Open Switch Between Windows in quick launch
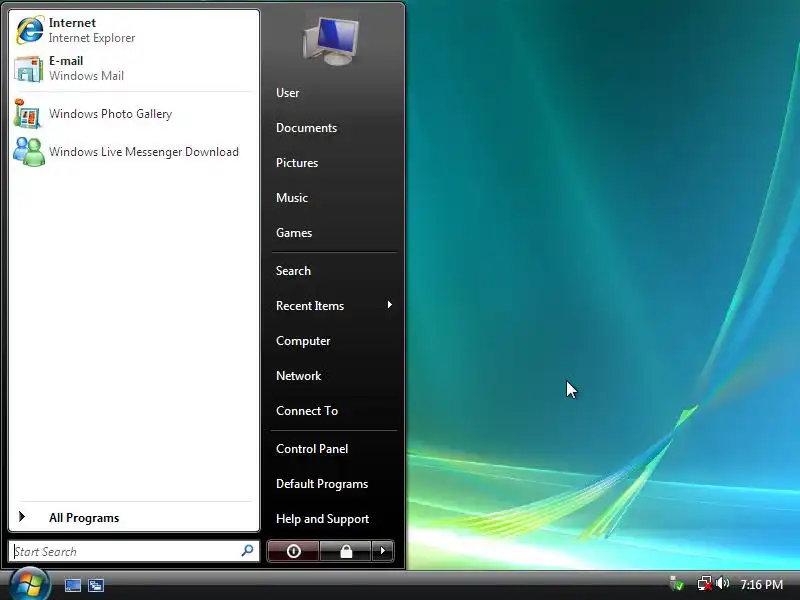800x600 pixels. click(x=95, y=585)
